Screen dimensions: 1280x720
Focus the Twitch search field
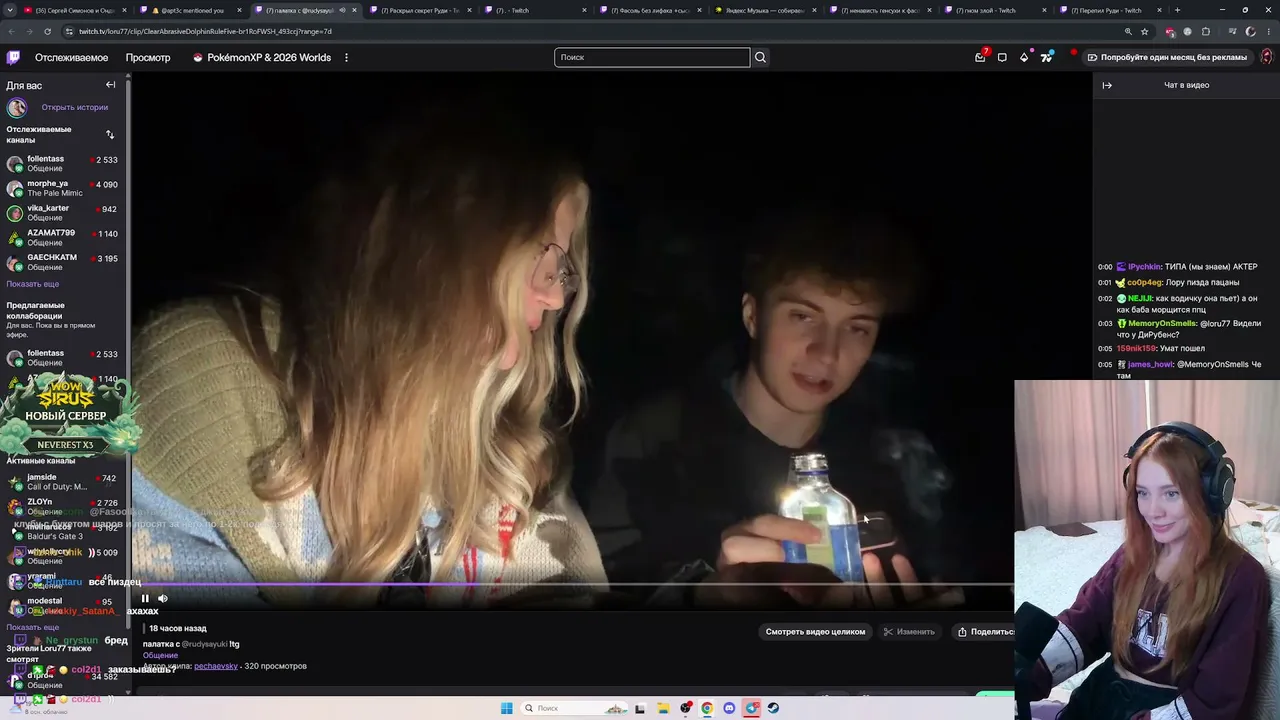click(x=652, y=57)
